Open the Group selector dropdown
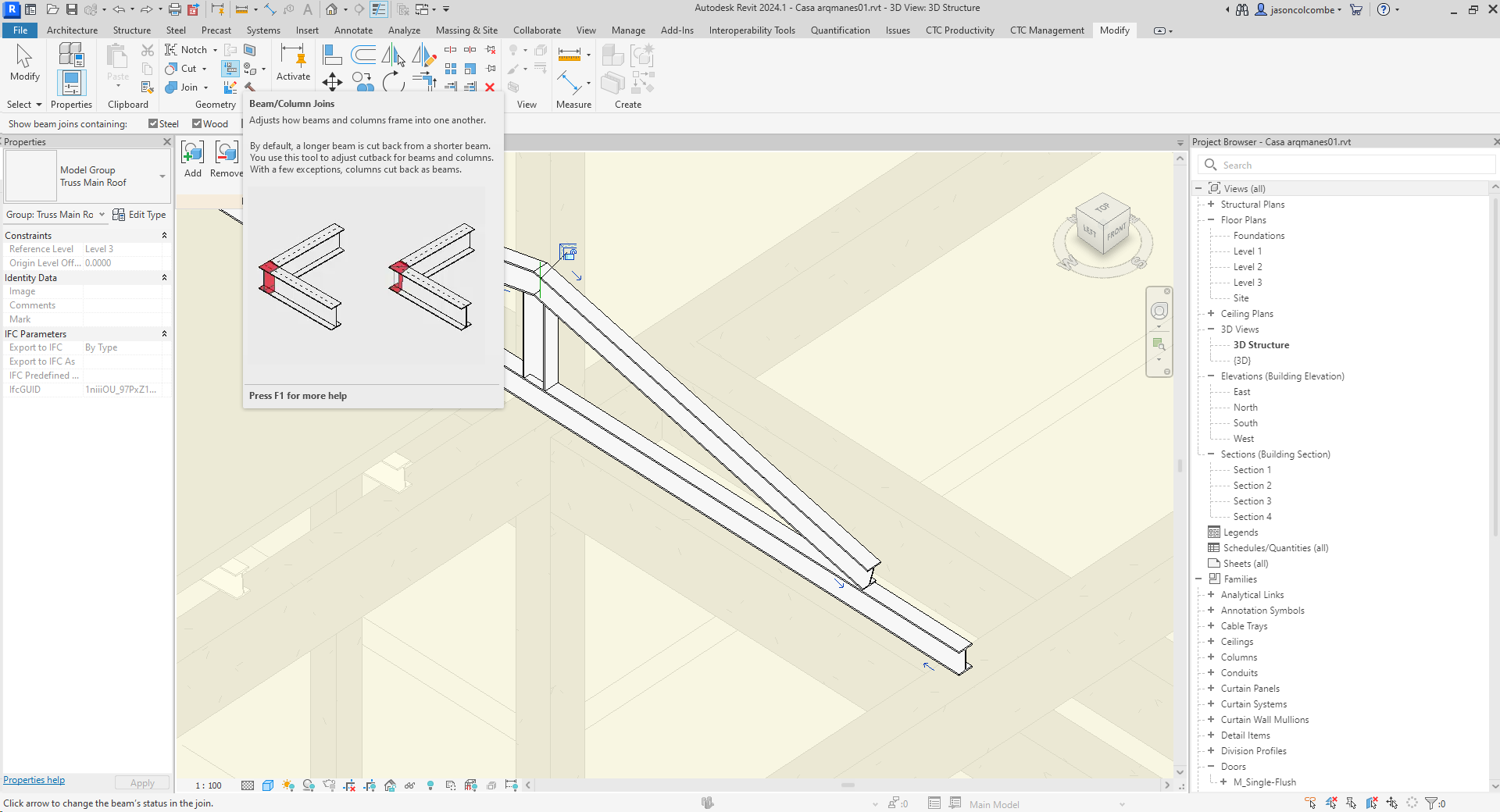 coord(102,215)
